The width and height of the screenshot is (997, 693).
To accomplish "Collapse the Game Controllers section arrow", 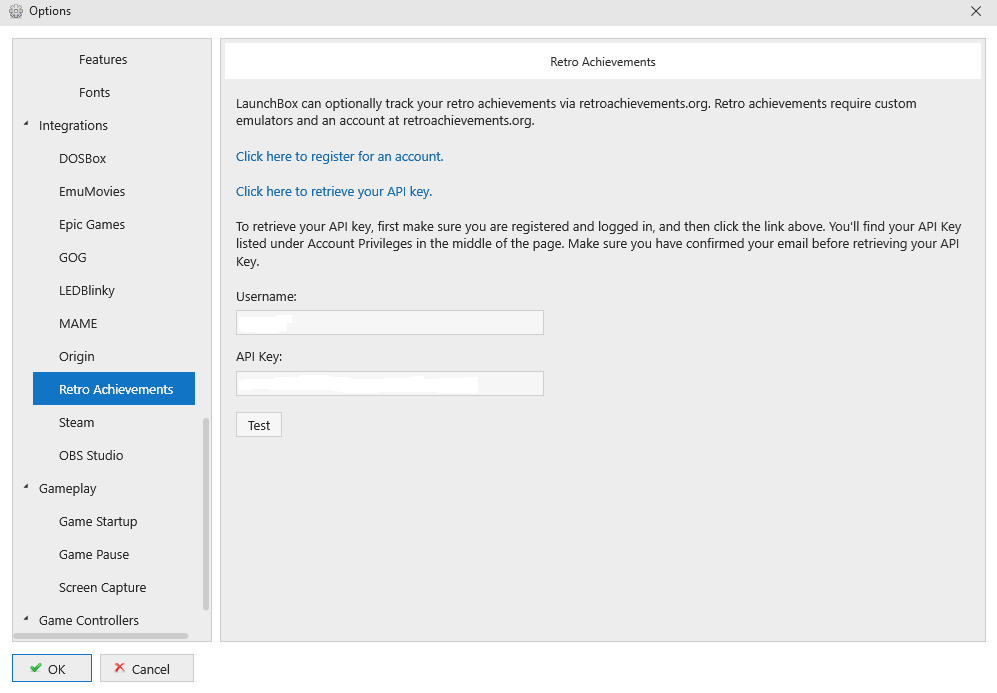I will click(x=26, y=619).
